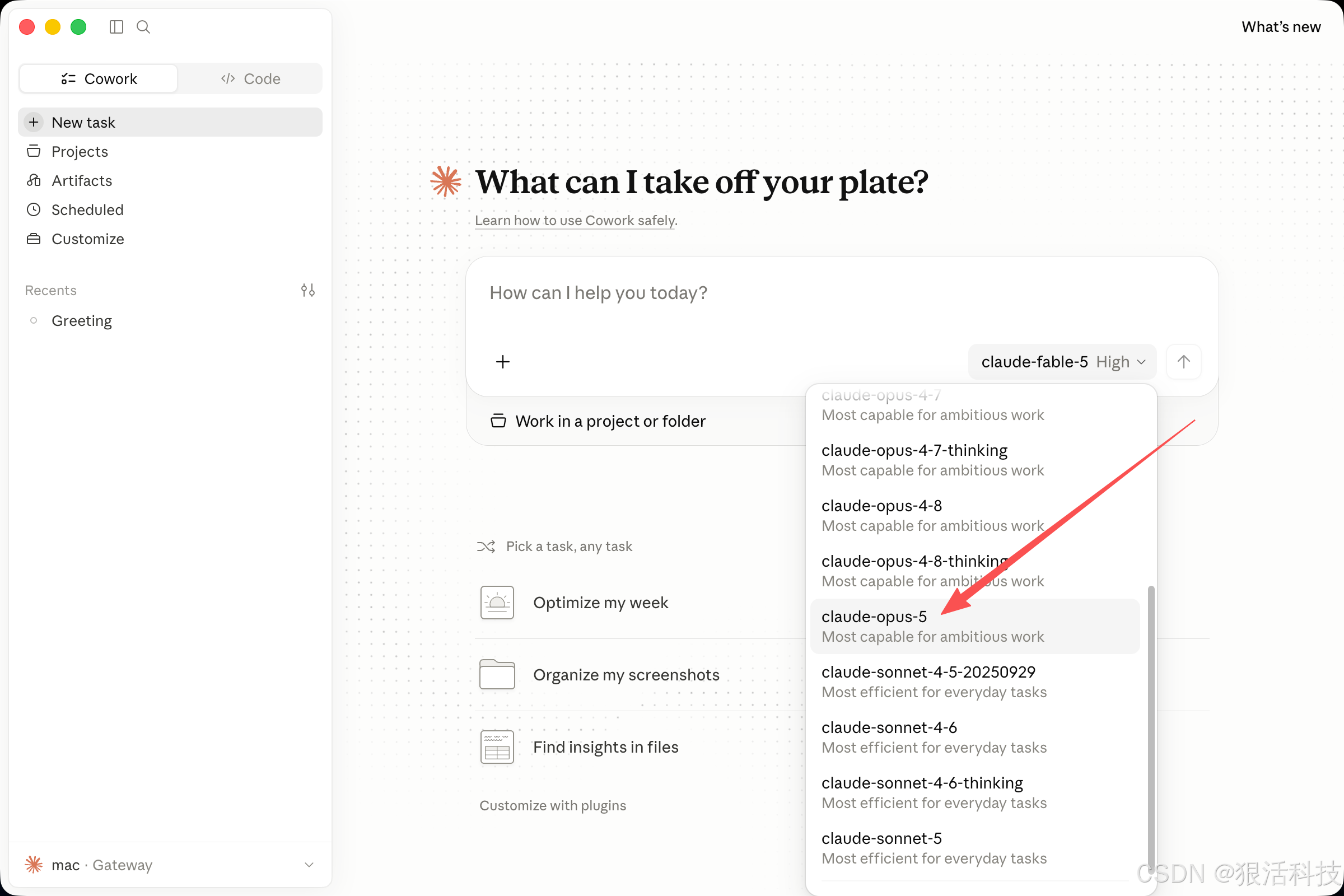Screen dimensions: 1344x896
Task: Click Pick a task, any task shuffle label
Action: (x=569, y=547)
